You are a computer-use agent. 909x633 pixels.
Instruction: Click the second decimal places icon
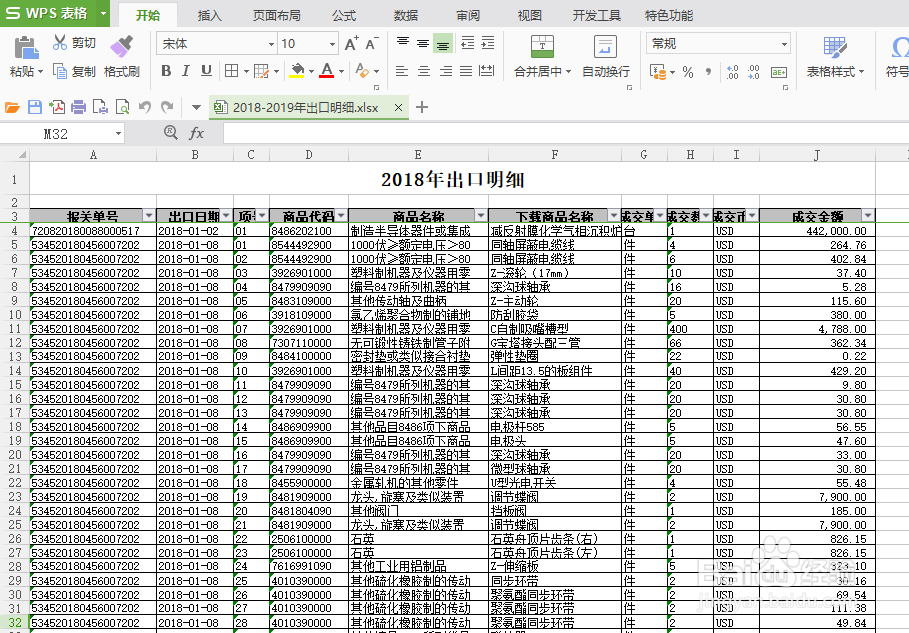pyautogui.click(x=754, y=72)
